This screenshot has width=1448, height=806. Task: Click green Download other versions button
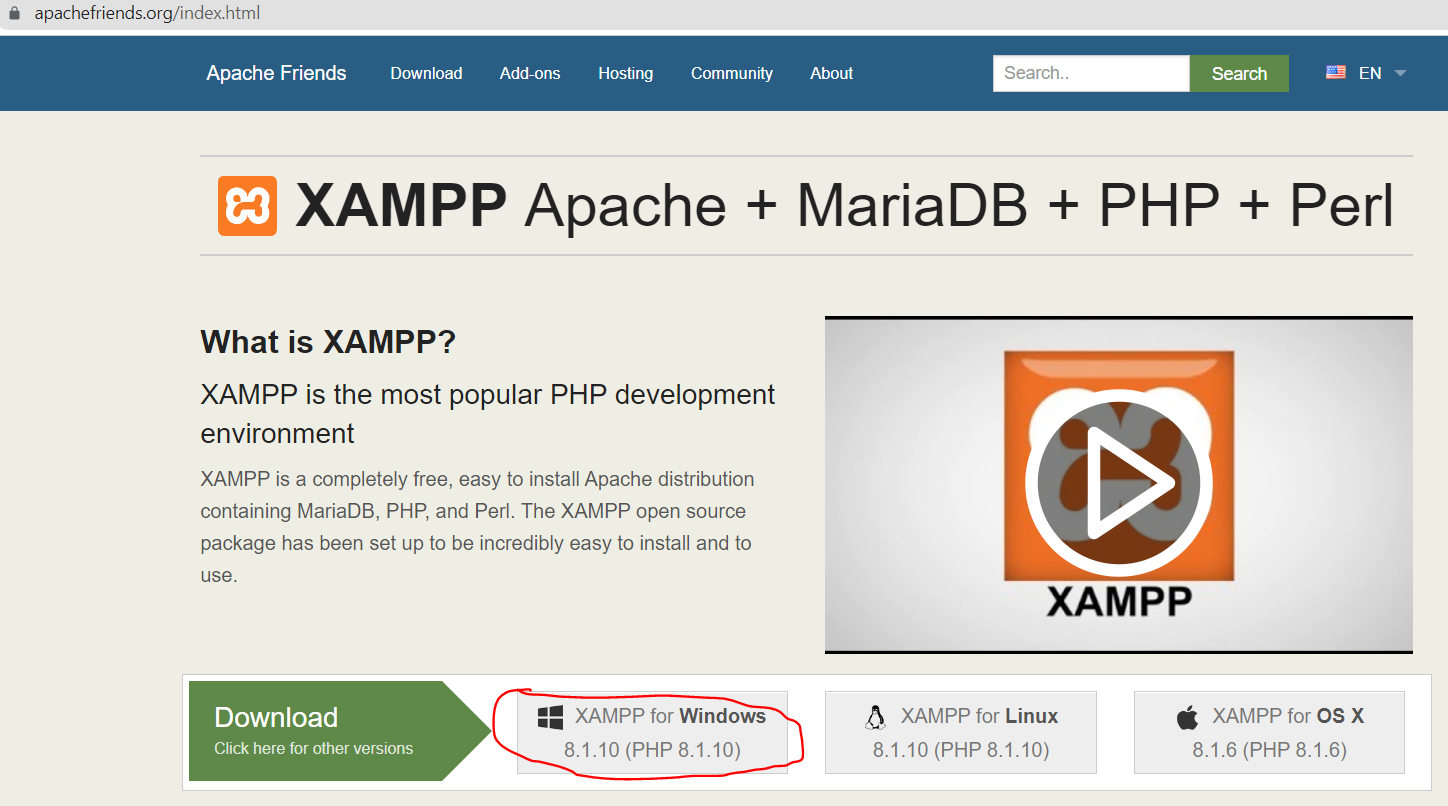338,731
